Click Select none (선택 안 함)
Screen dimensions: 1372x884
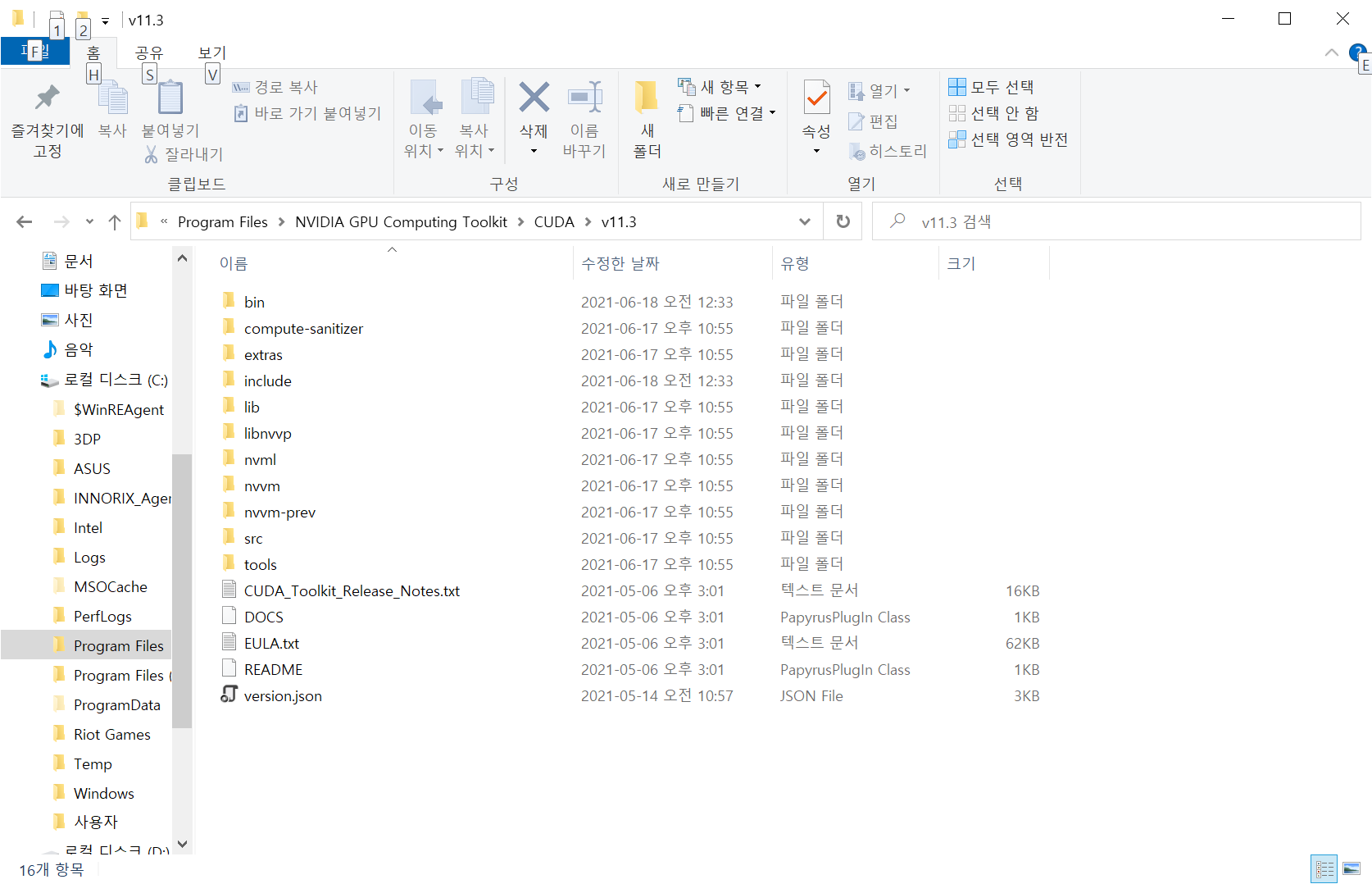pos(993,113)
